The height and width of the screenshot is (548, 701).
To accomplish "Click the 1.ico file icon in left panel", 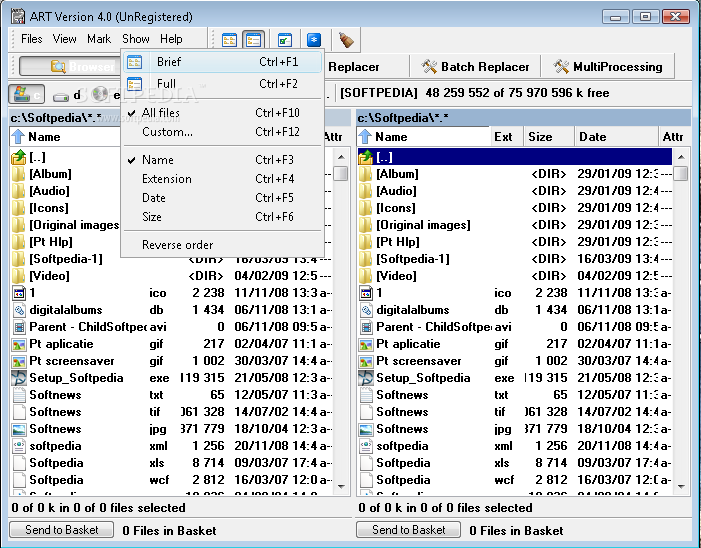I will tap(19, 293).
